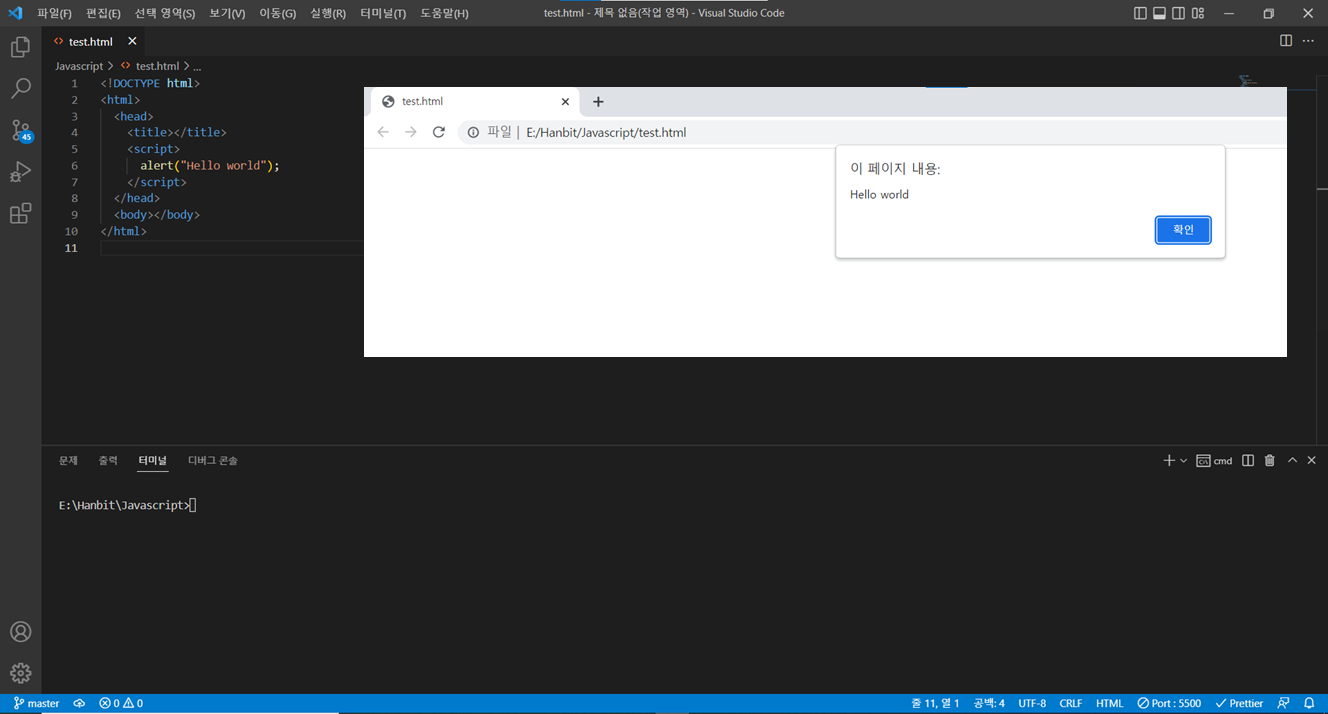
Task: Close the browser test.html tab
Action: [x=565, y=102]
